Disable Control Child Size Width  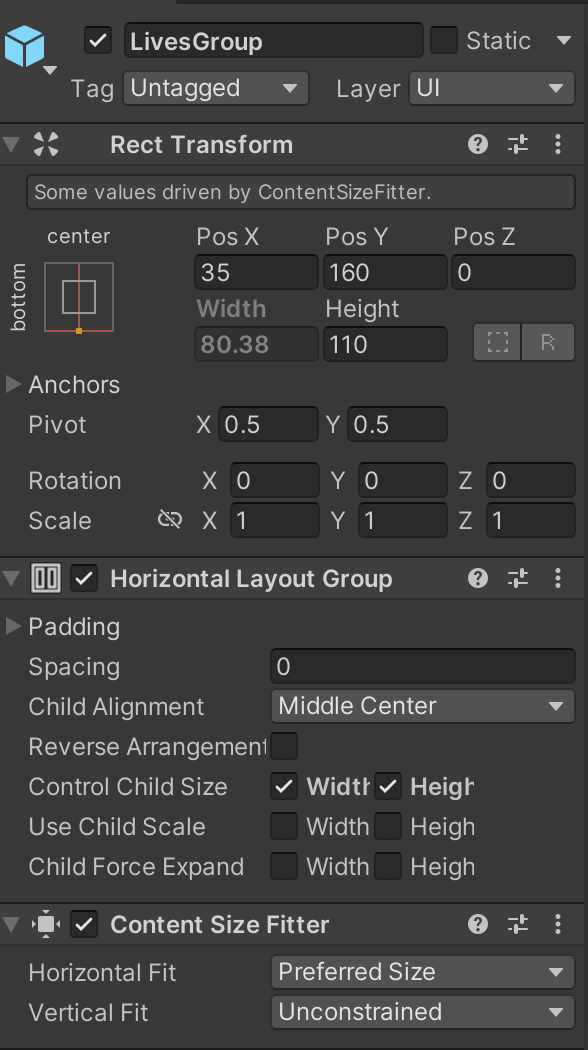(x=284, y=787)
